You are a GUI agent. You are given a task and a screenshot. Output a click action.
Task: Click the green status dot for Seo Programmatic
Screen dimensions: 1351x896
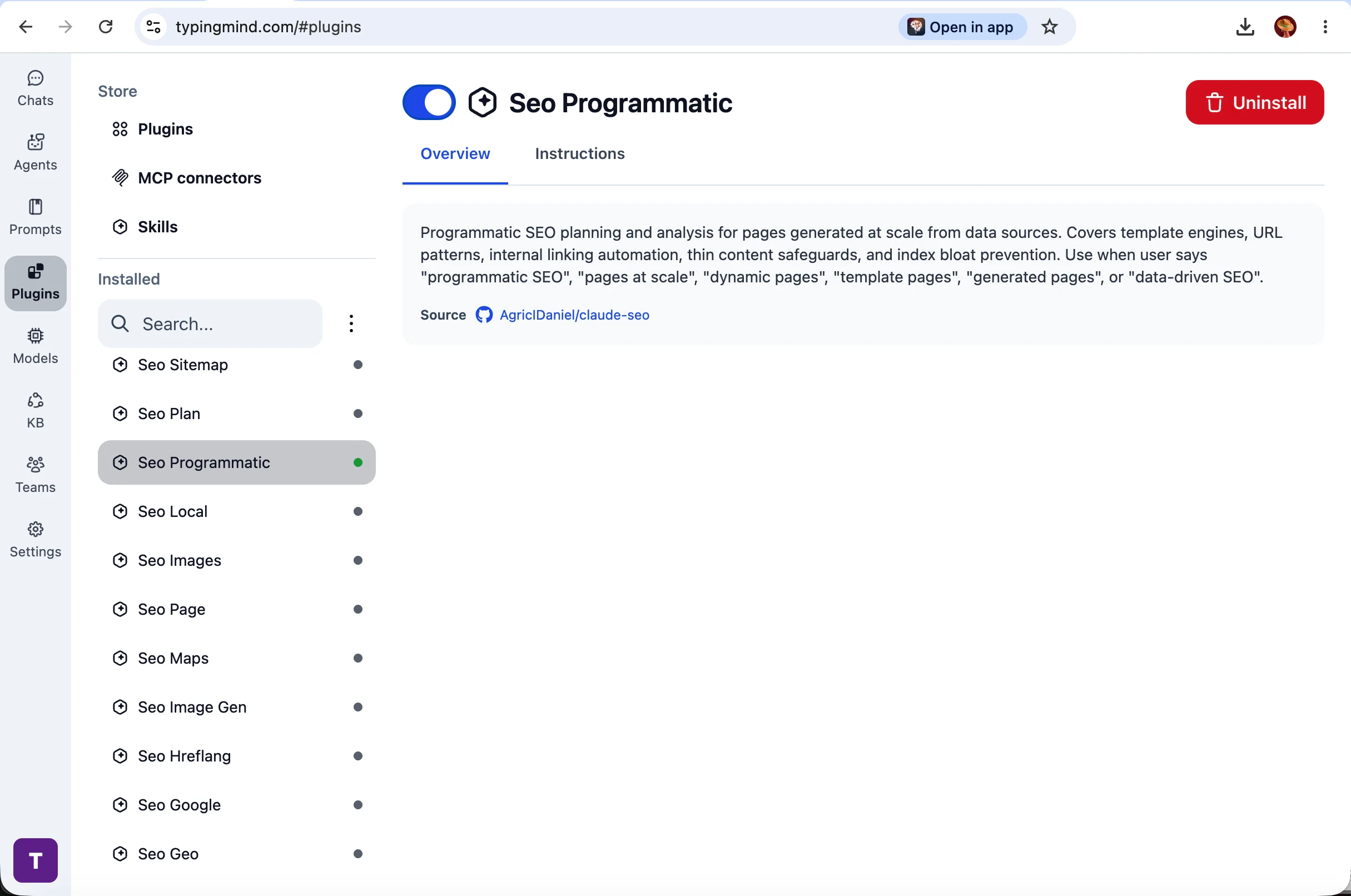(x=359, y=462)
